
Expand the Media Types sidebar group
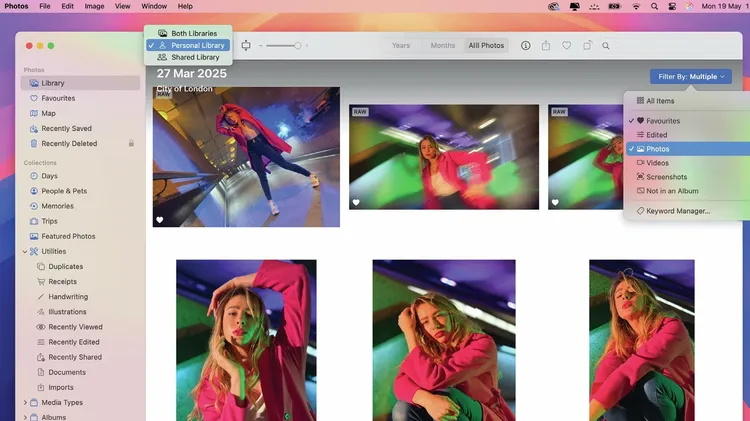click(x=25, y=402)
